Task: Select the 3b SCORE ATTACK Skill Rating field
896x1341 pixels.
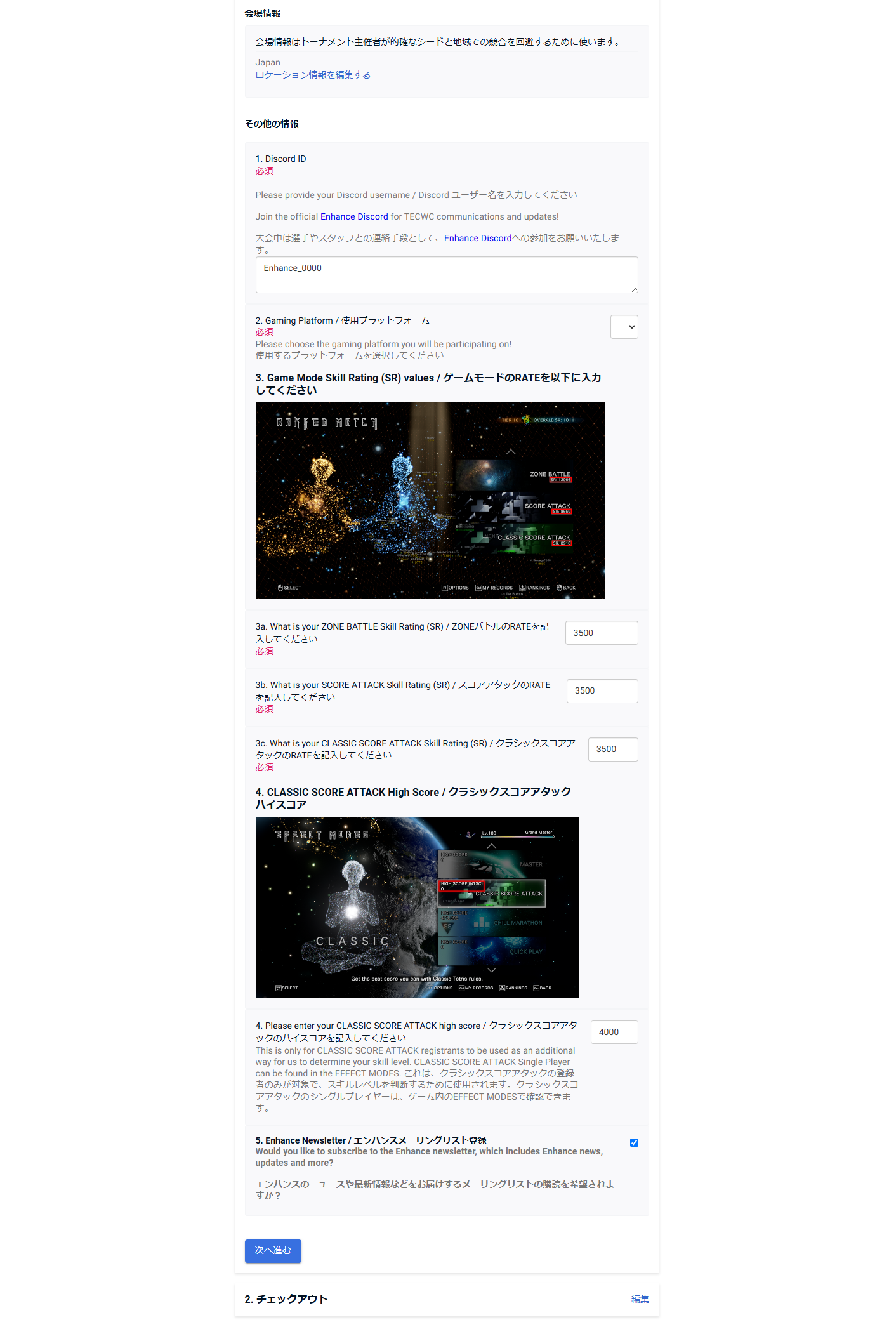Action: tap(602, 690)
